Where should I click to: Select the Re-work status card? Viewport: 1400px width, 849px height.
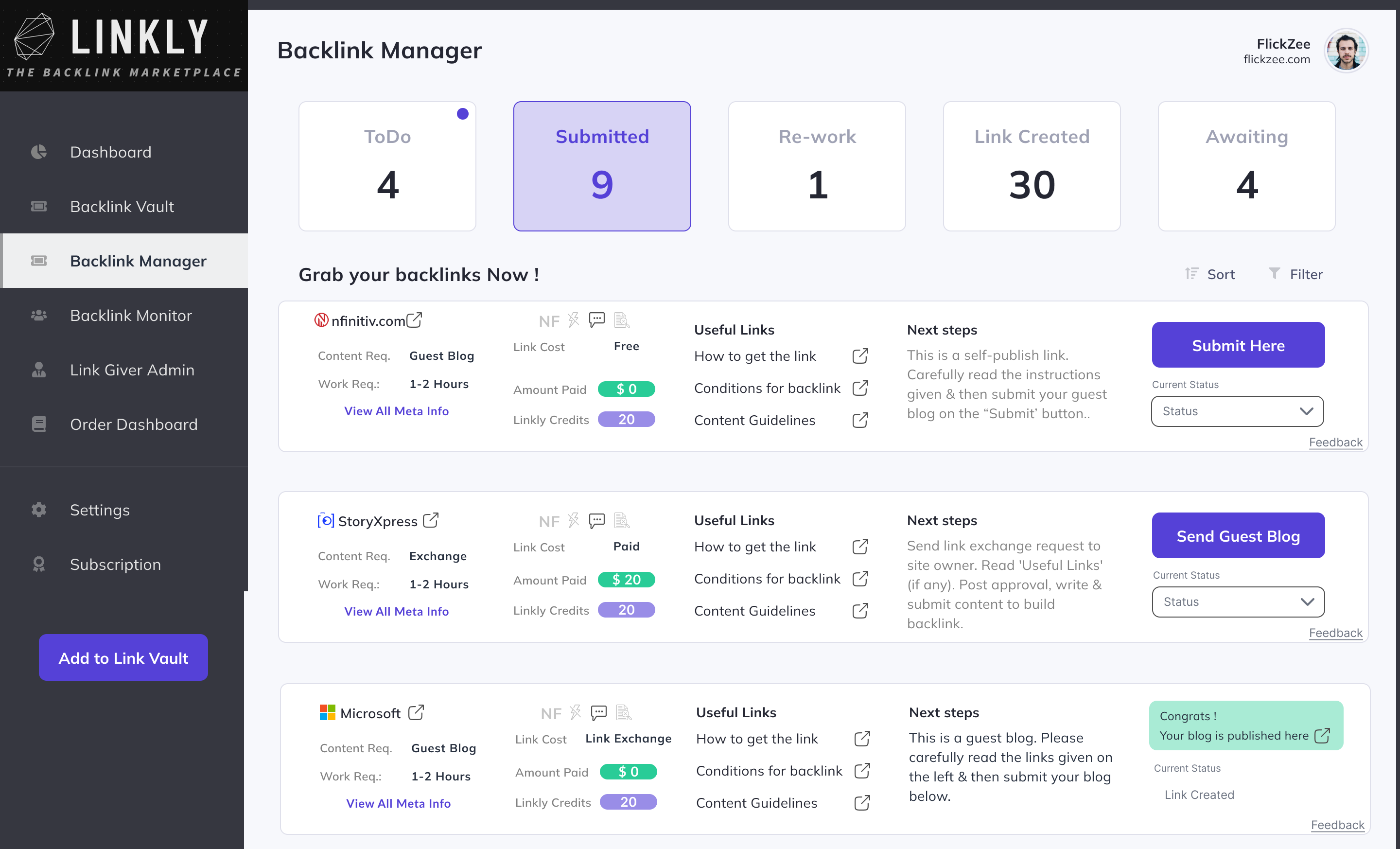(817, 166)
